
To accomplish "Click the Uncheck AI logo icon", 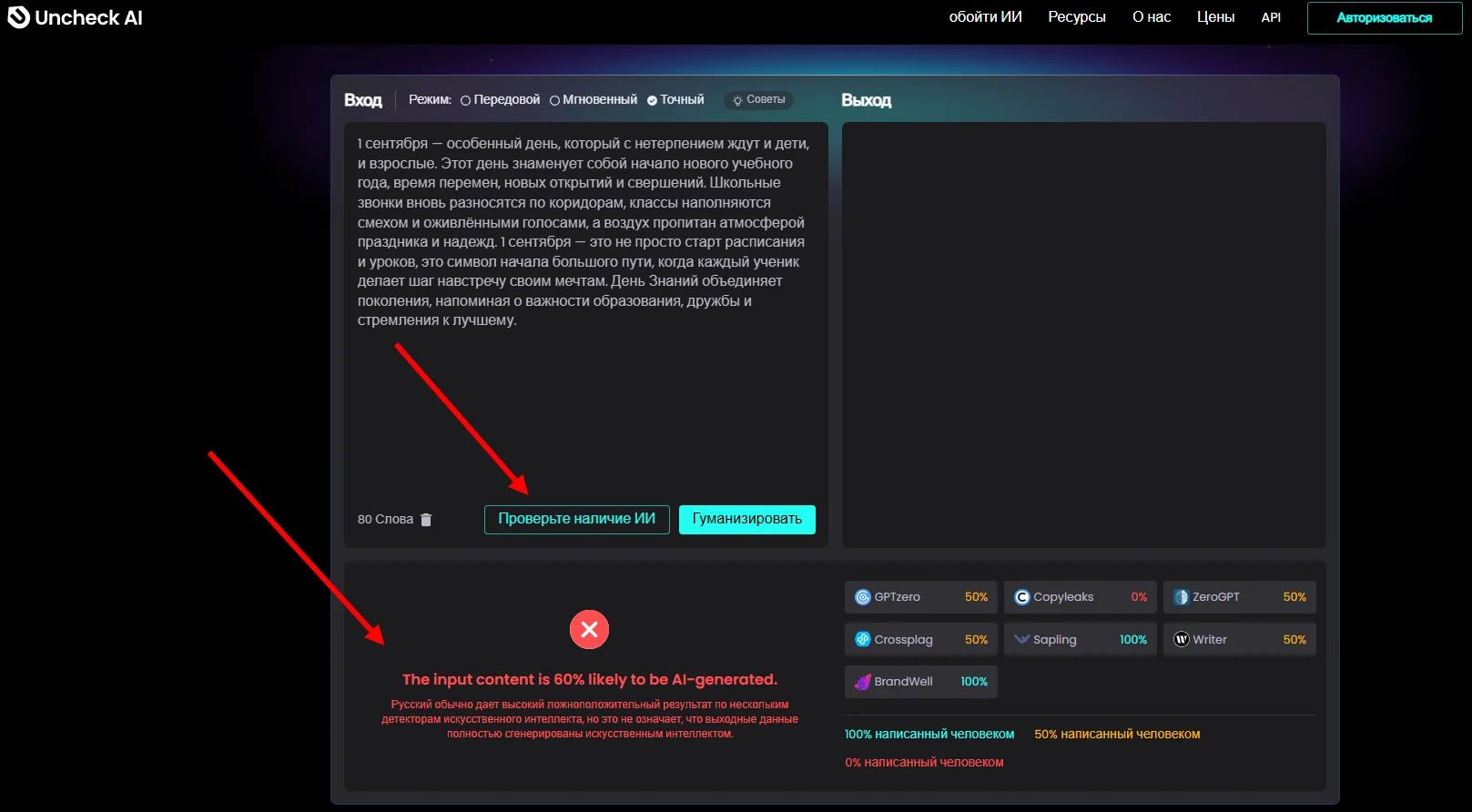I will [18, 17].
